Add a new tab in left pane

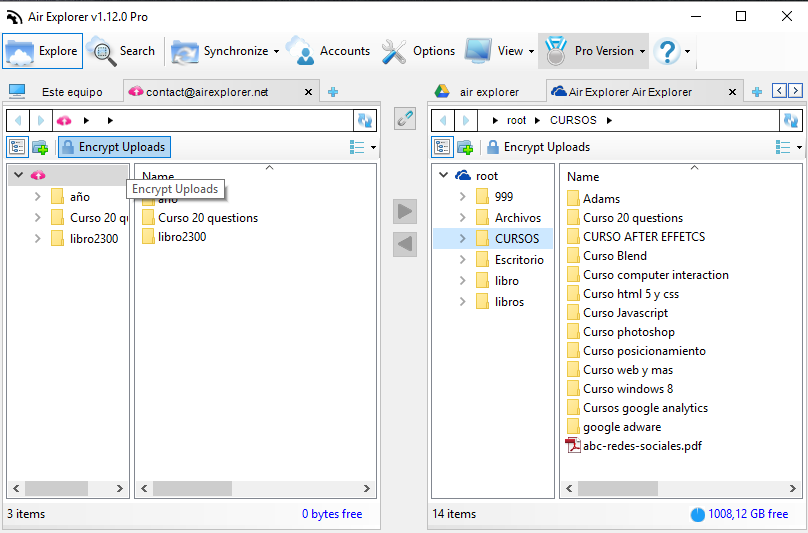click(333, 92)
